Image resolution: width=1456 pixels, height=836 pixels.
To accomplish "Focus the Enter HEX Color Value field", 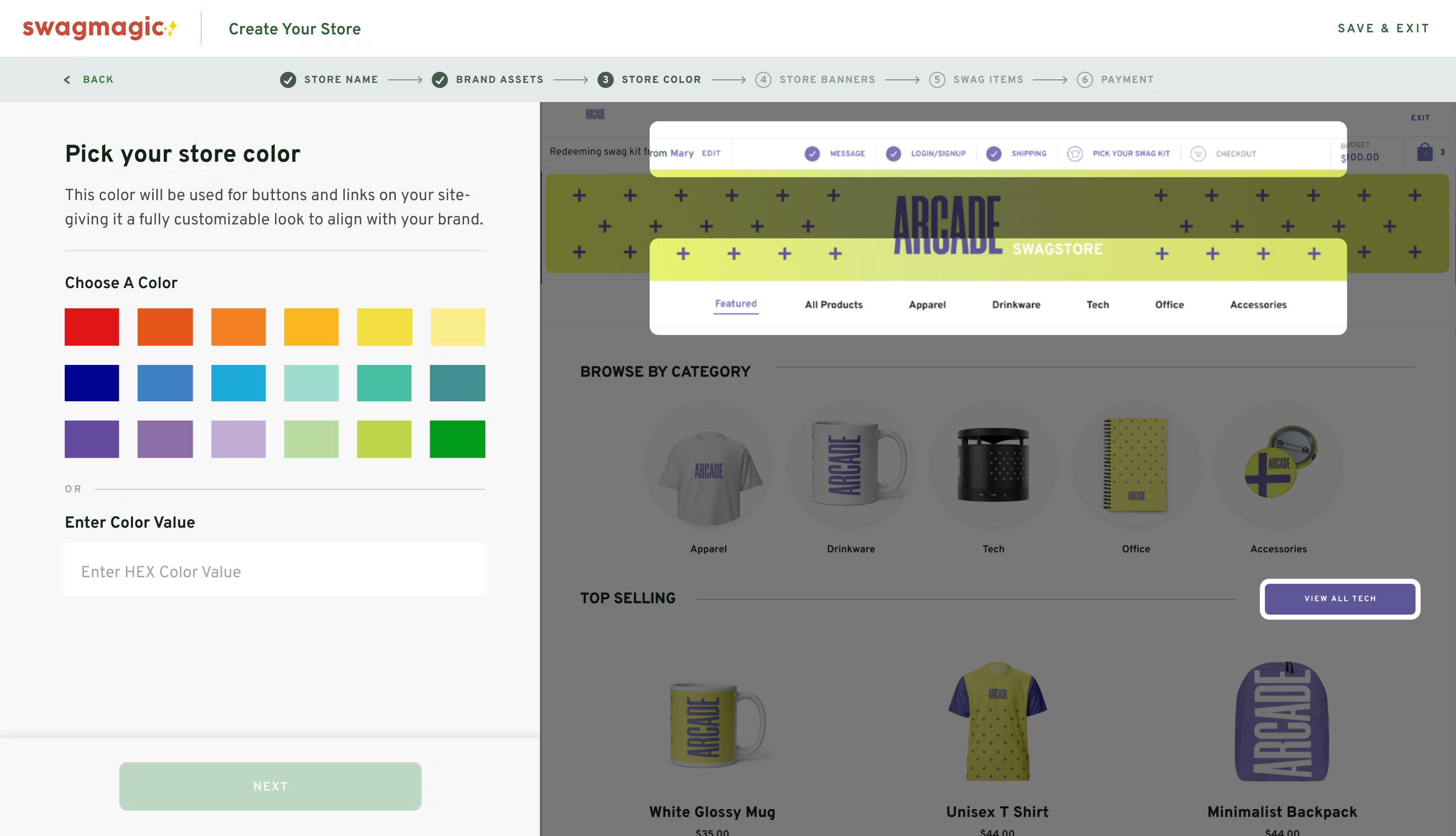I will click(x=275, y=571).
